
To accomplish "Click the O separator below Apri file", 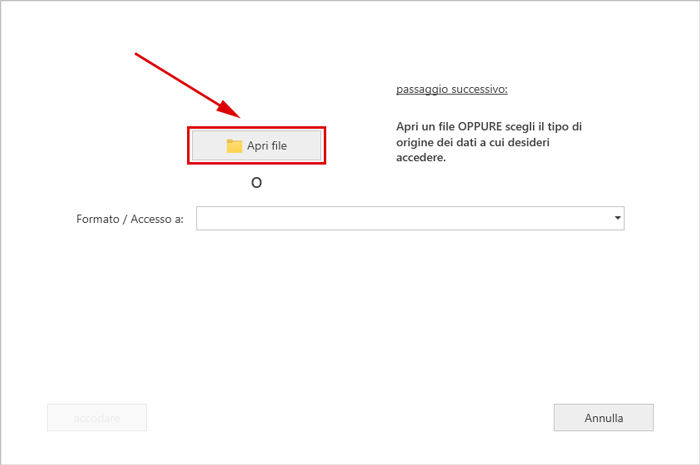I will tap(257, 183).
